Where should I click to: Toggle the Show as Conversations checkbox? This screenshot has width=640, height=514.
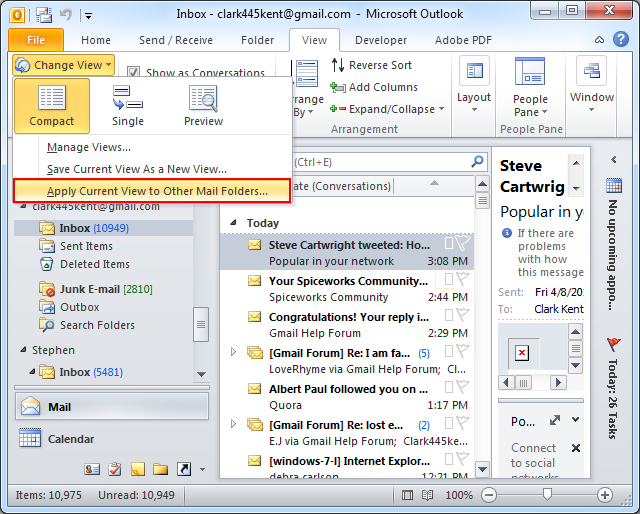[x=133, y=72]
